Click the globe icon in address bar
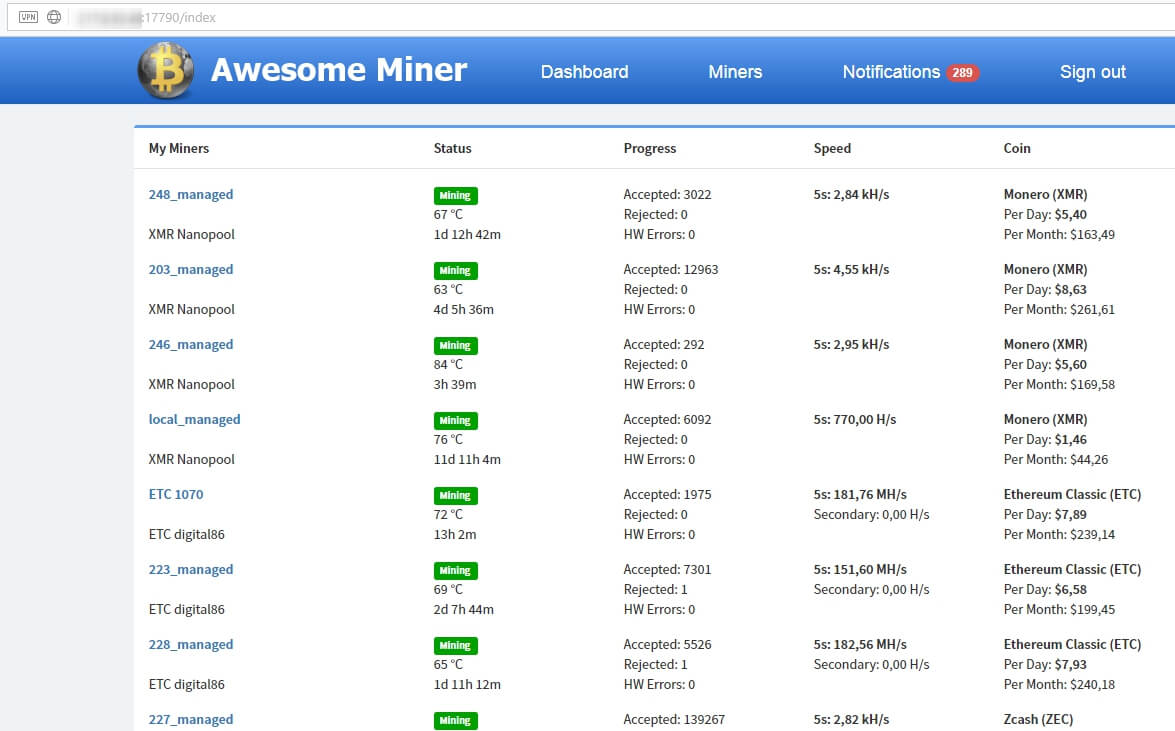The height and width of the screenshot is (731, 1175). pos(54,17)
